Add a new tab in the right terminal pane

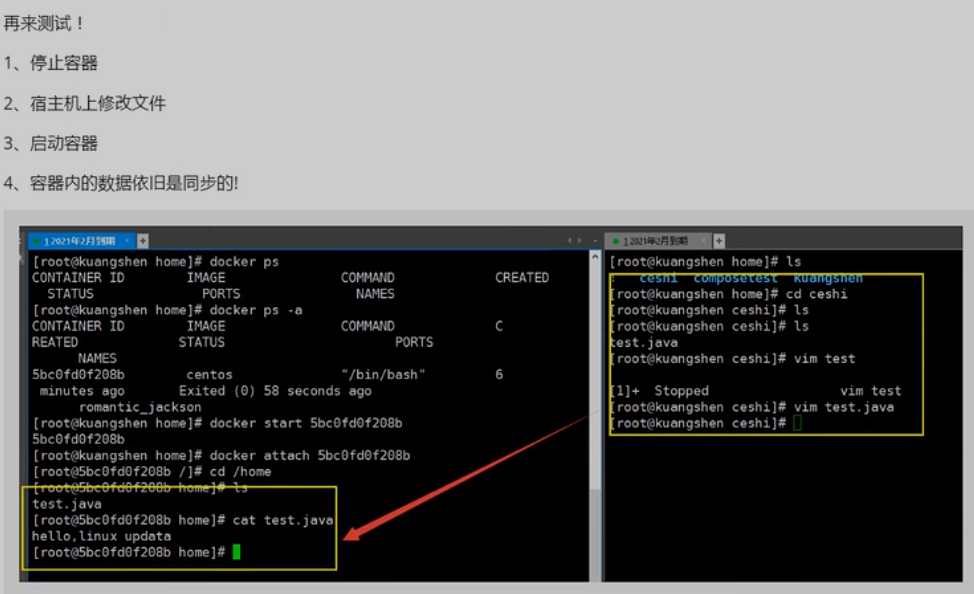click(x=719, y=240)
